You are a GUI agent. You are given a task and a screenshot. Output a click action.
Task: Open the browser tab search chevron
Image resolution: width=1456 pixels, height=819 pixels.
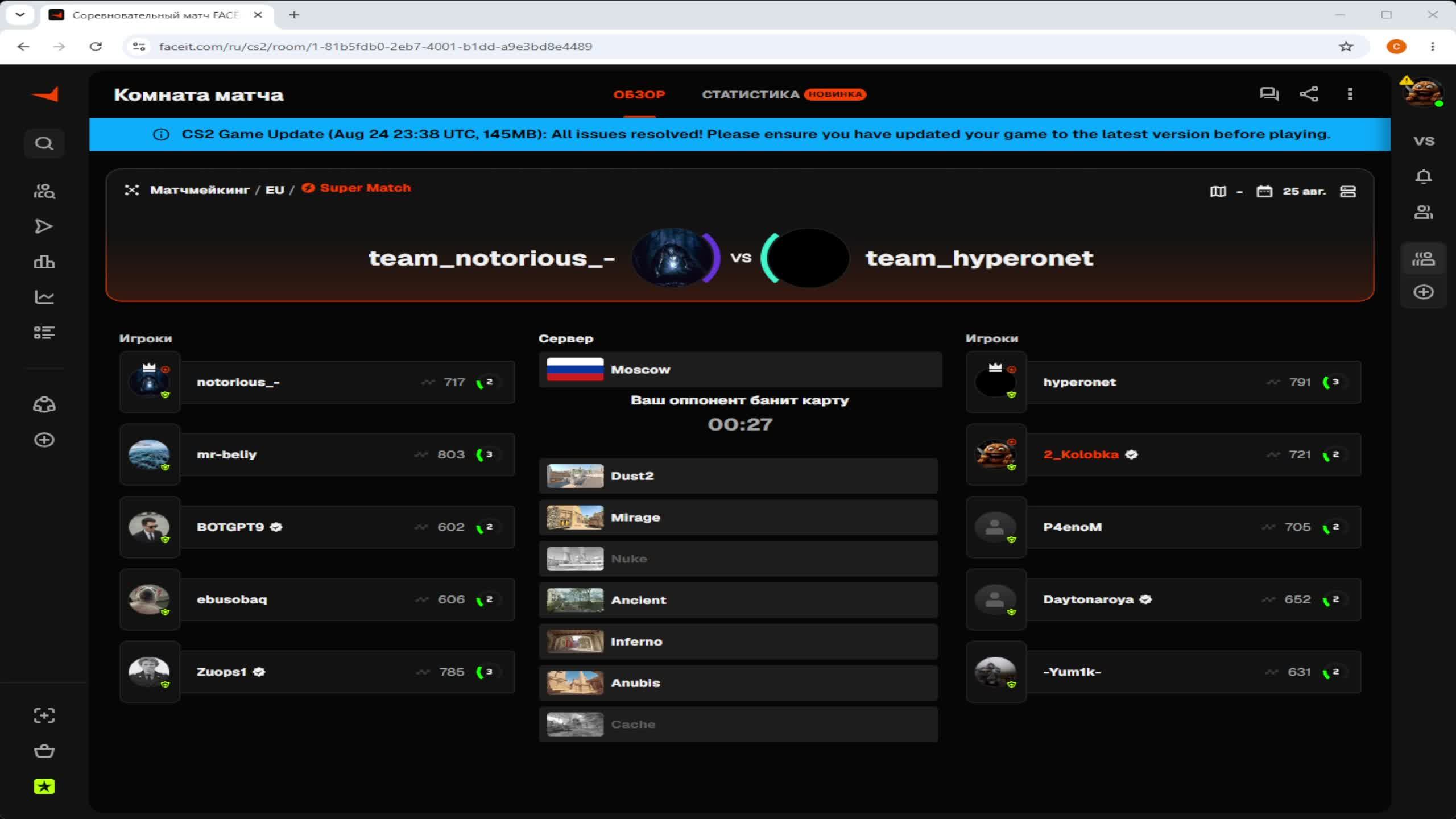(20, 15)
